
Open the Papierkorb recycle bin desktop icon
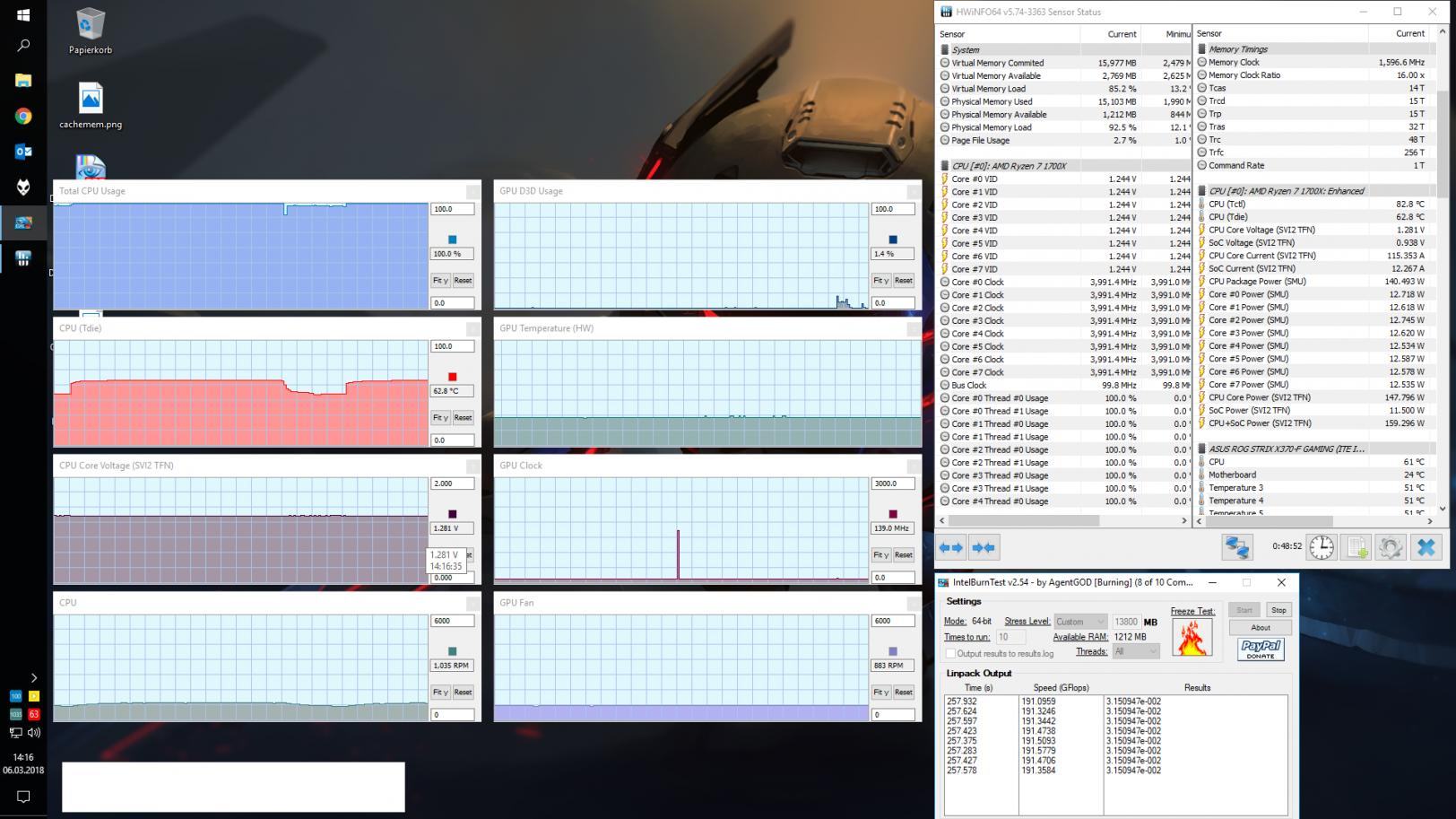91,31
